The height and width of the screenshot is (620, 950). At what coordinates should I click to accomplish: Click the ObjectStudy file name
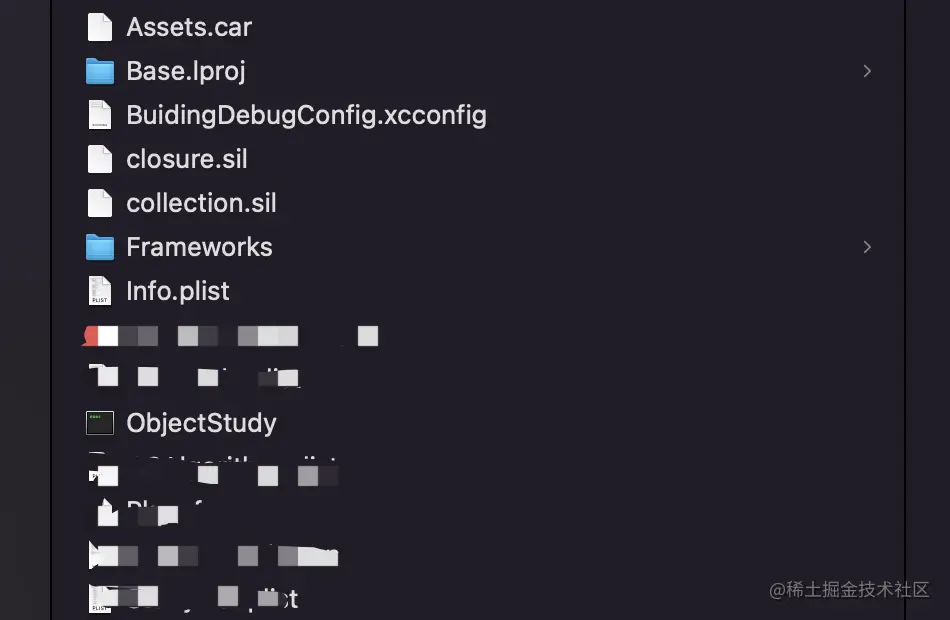click(x=201, y=423)
